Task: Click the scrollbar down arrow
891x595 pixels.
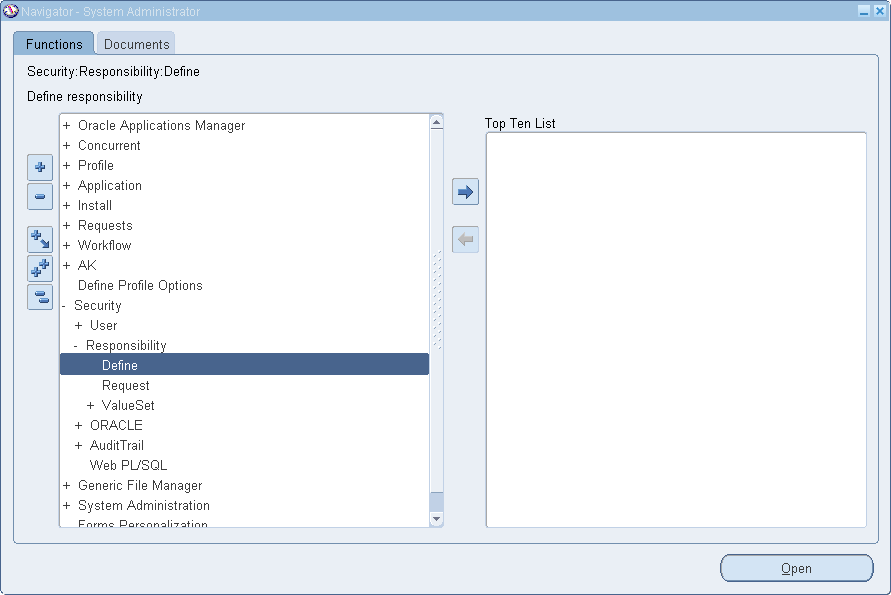Action: coord(436,519)
